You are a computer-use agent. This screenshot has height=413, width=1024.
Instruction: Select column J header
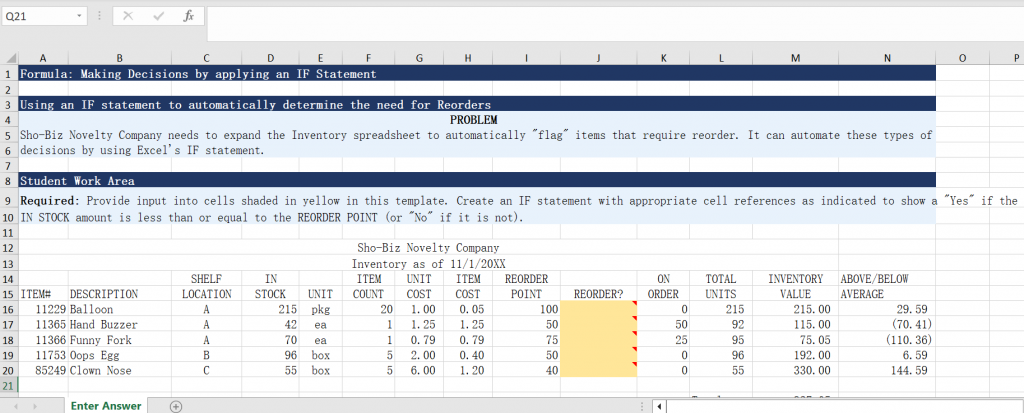pyautogui.click(x=598, y=59)
